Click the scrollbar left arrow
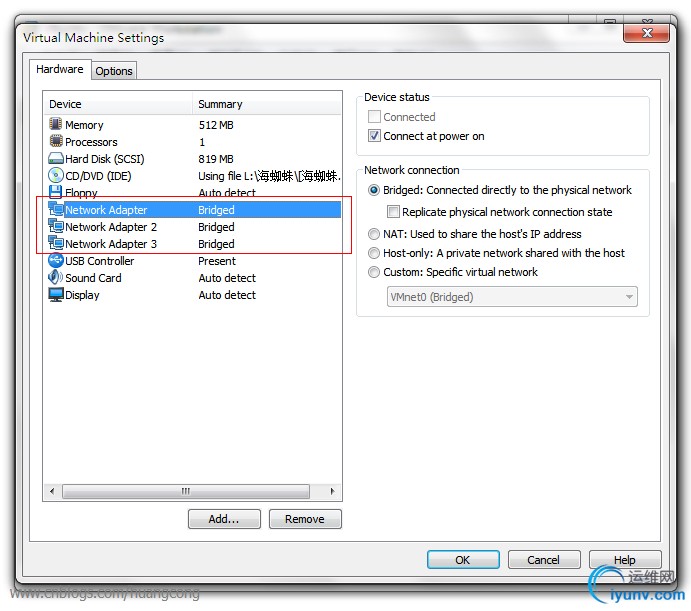The height and width of the screenshot is (611, 691). (52, 491)
